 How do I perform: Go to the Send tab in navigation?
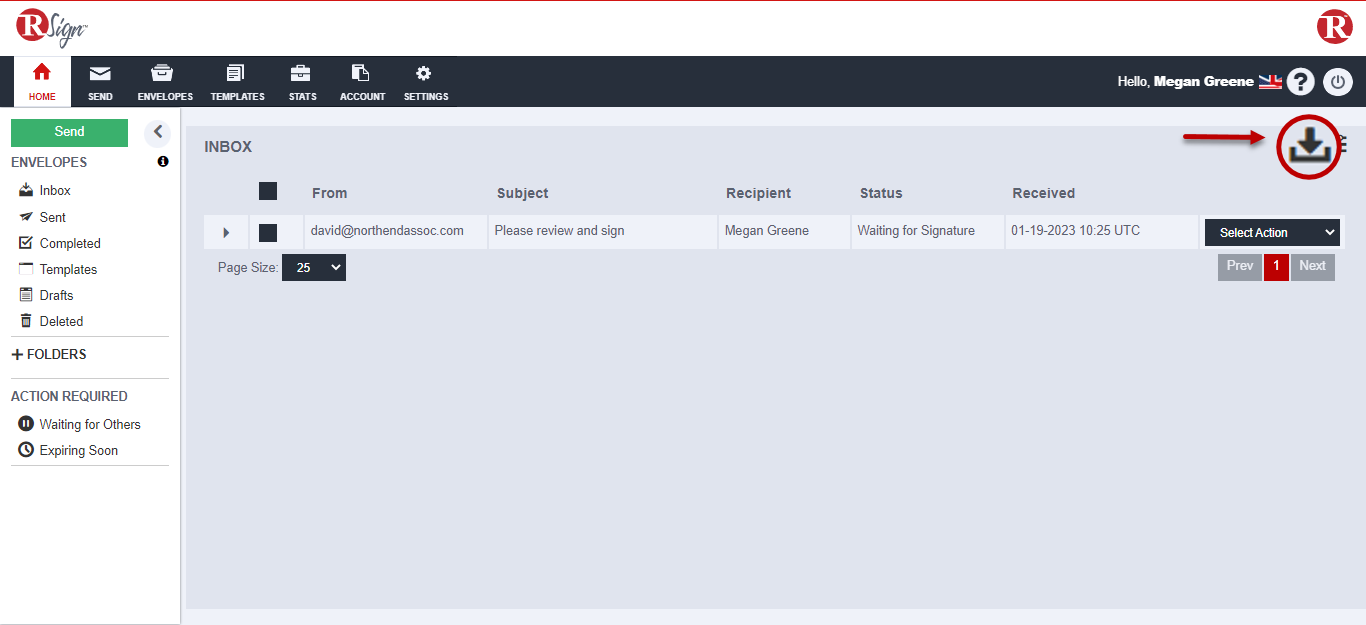(x=100, y=82)
